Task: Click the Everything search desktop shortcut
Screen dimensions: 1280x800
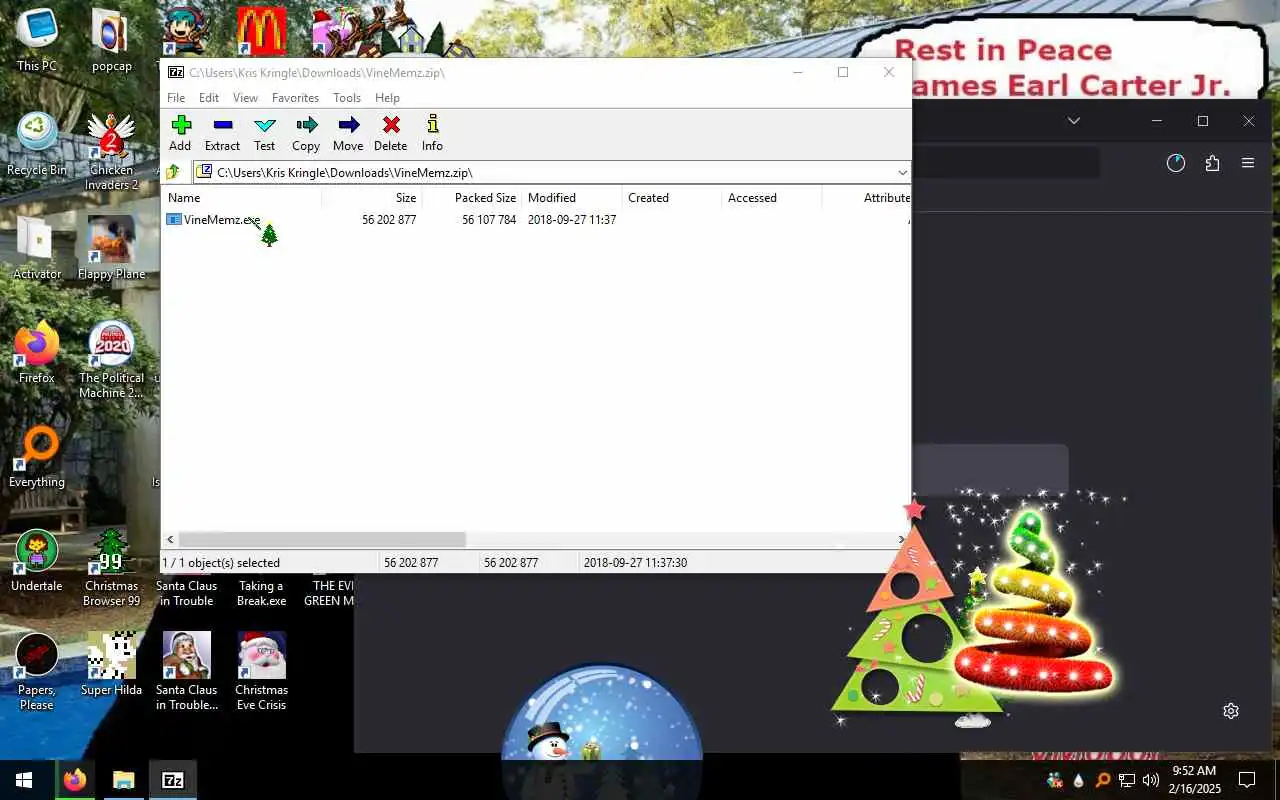Action: point(37,457)
